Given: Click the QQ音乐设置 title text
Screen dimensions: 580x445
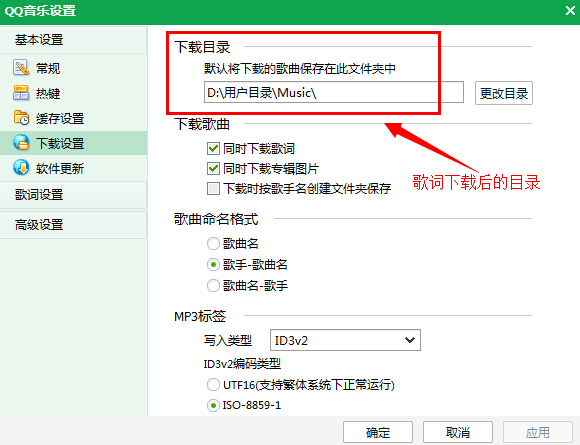Looking at the screenshot, I should [40, 11].
